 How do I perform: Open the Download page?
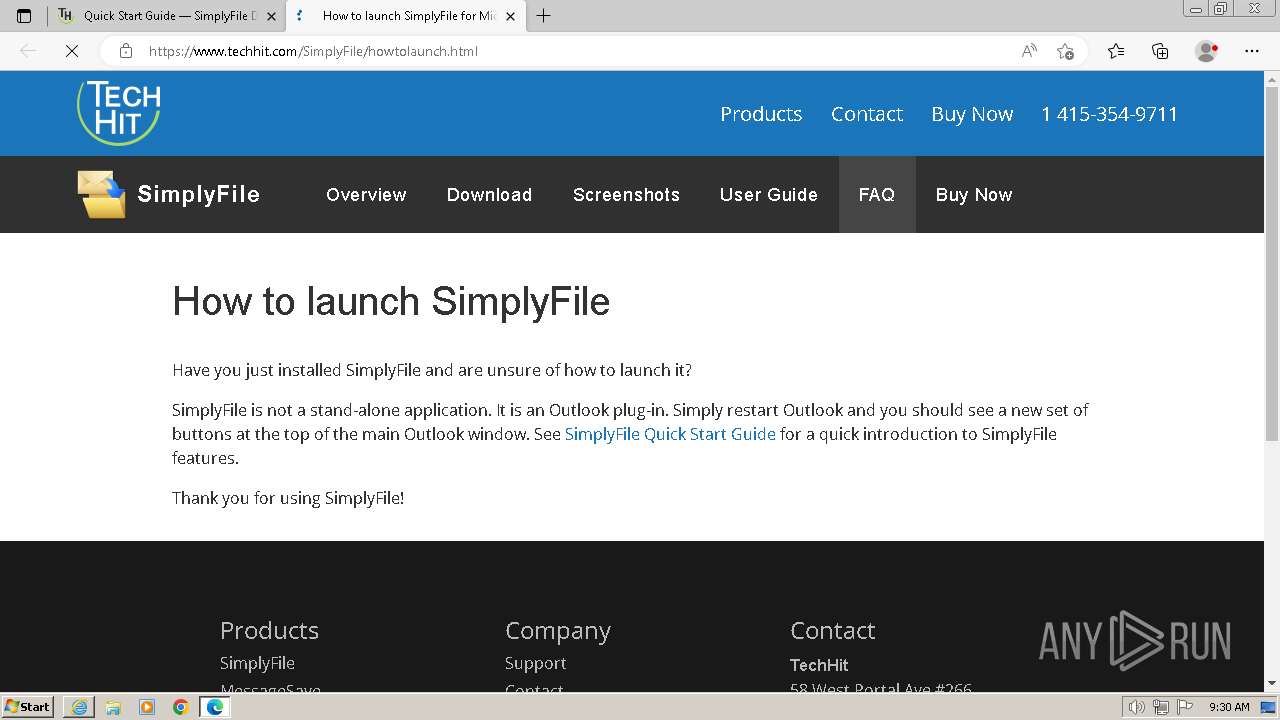coord(489,195)
